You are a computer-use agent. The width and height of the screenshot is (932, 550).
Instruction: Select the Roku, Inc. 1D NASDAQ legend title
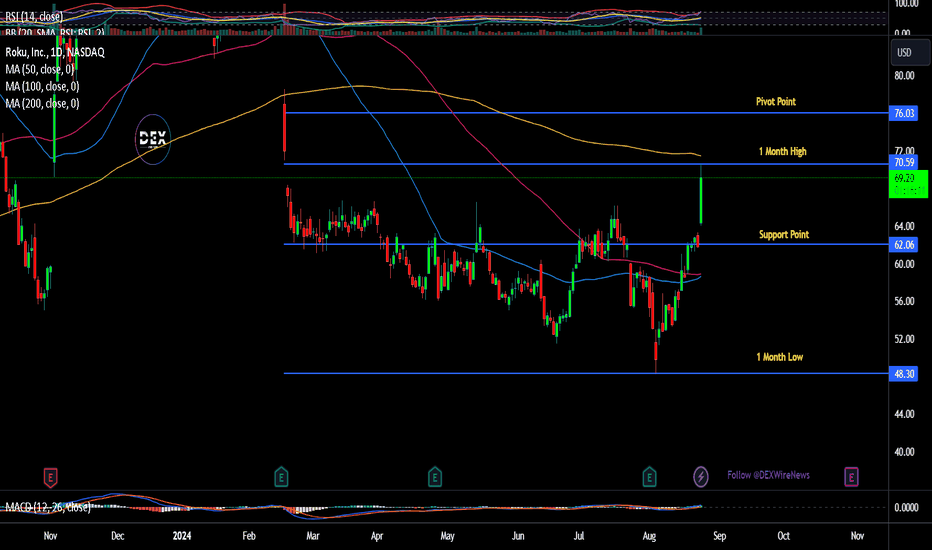coord(55,52)
